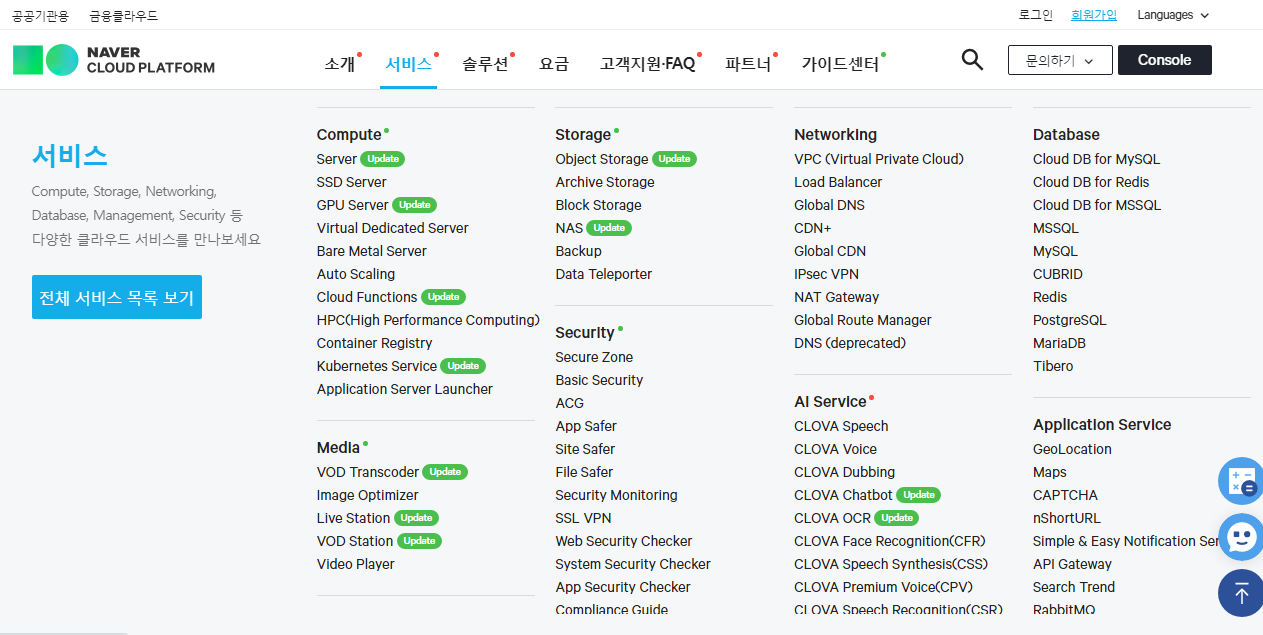Open Cloud DB for MySQL
This screenshot has height=635, width=1263.
click(x=1097, y=159)
